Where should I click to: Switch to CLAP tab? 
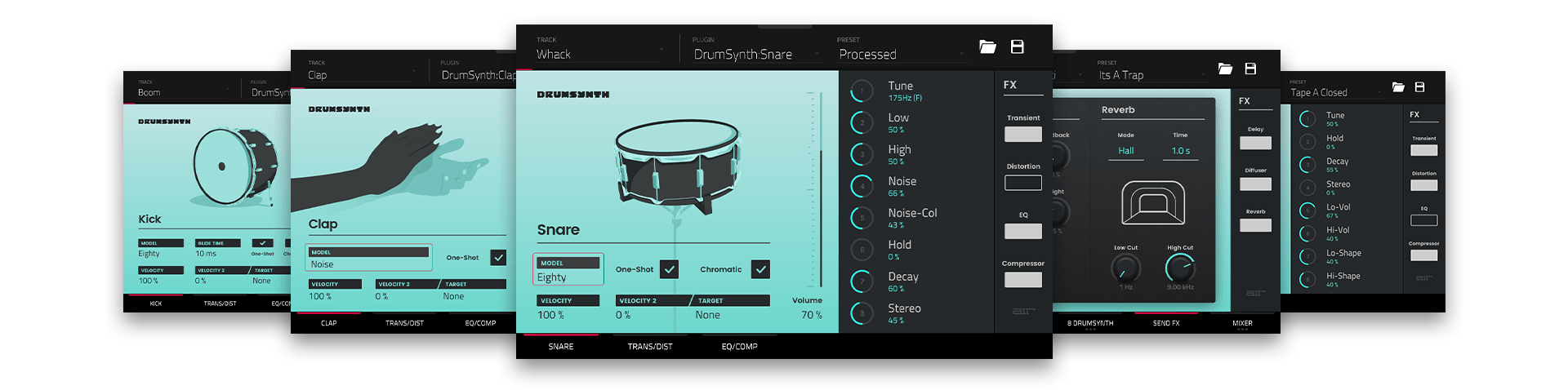coord(329,323)
